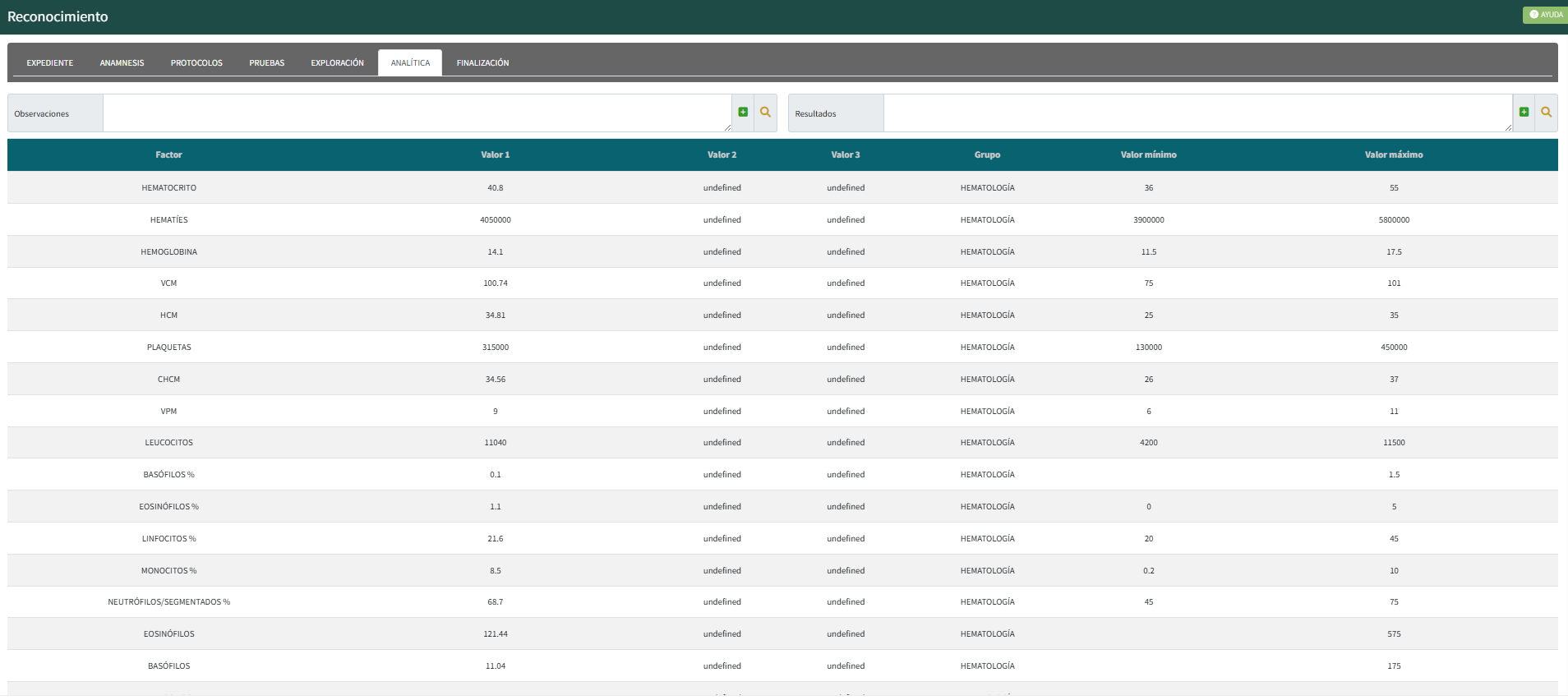Screen dimensions: 1568x700
Task: Click the Grupo column header
Action: (x=988, y=154)
